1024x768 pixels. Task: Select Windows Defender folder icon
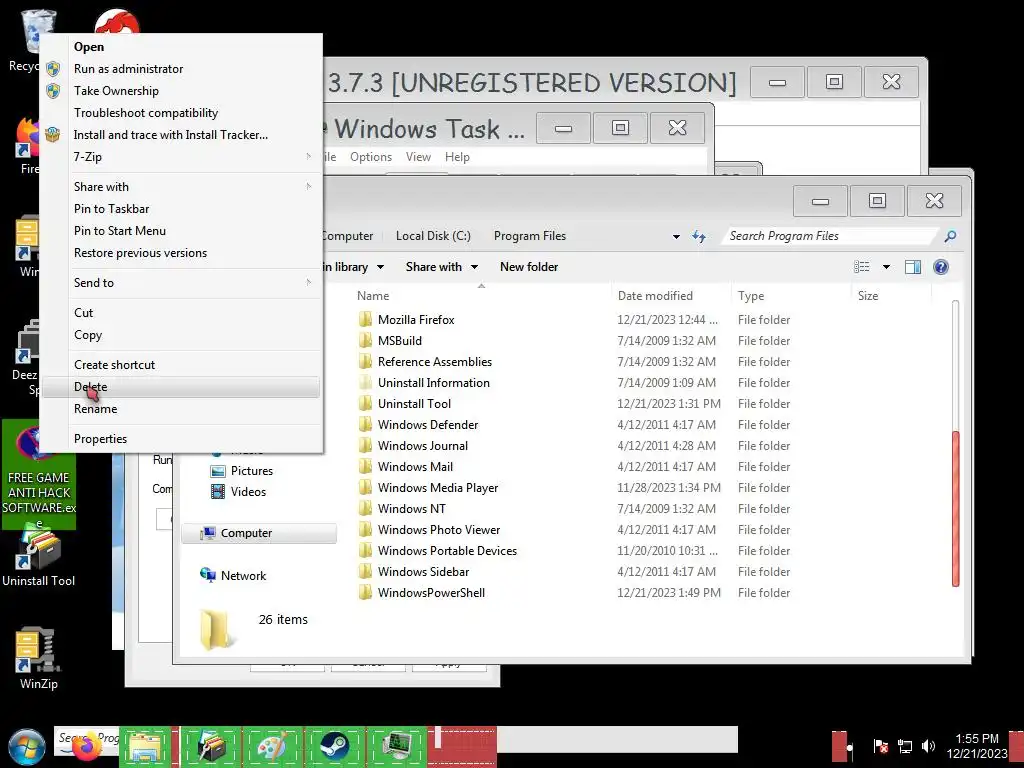pos(366,424)
